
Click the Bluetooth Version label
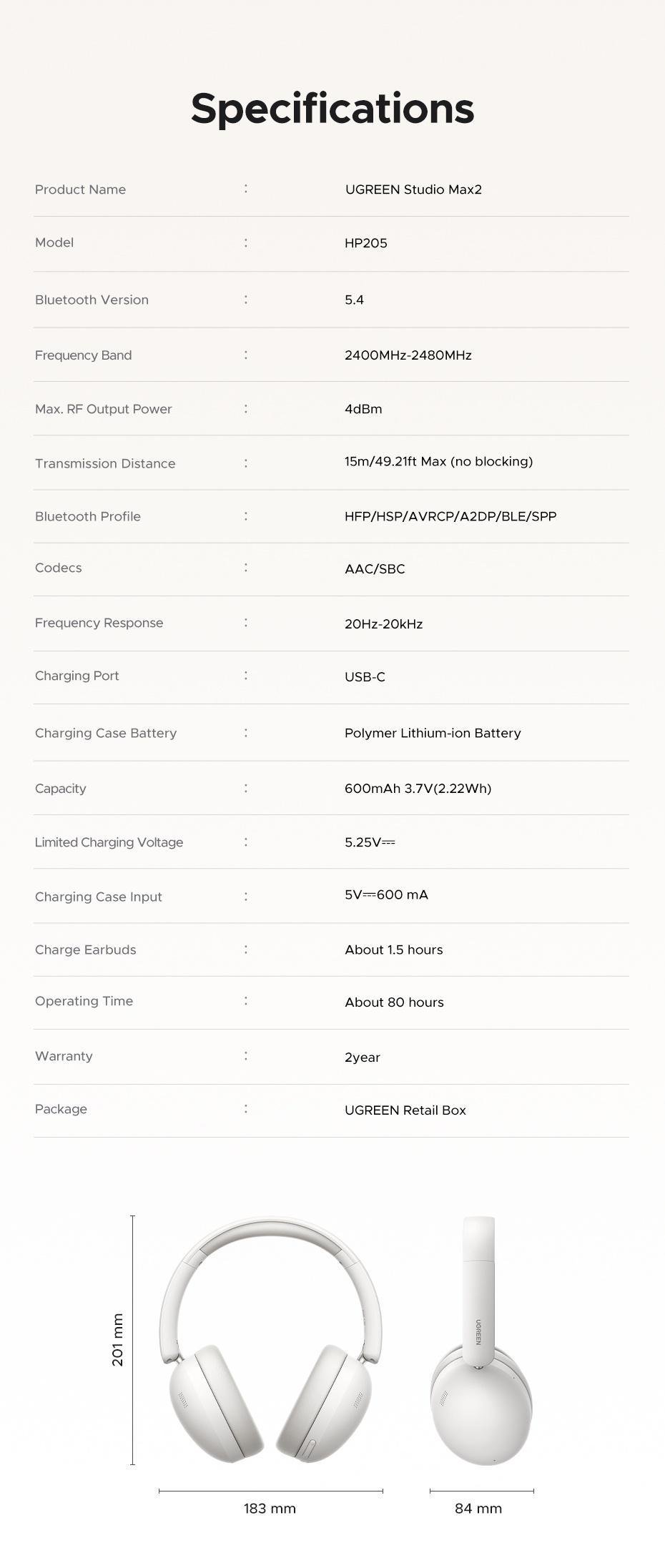(x=92, y=300)
